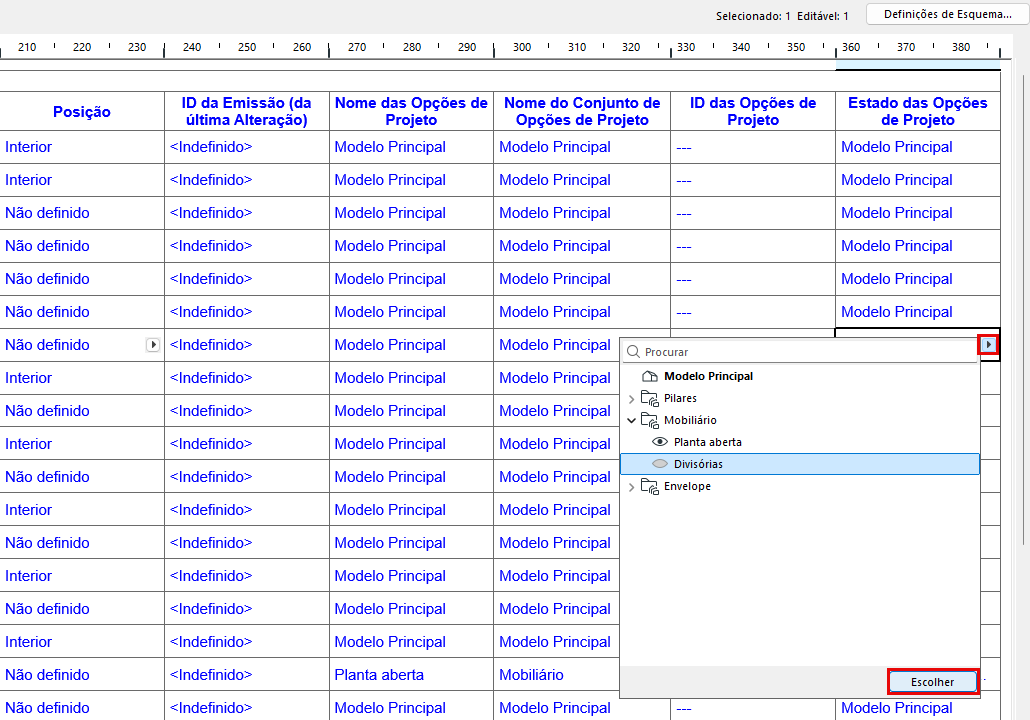Viewport: 1030px width, 720px height.
Task: Toggle the eye icon of Divisórias
Action: tap(660, 464)
